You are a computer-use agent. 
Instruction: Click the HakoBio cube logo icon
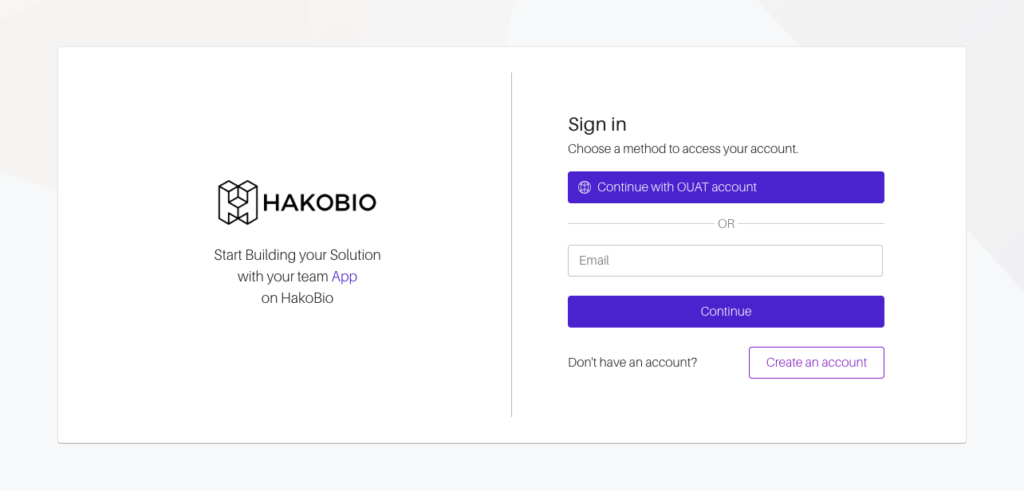click(238, 202)
